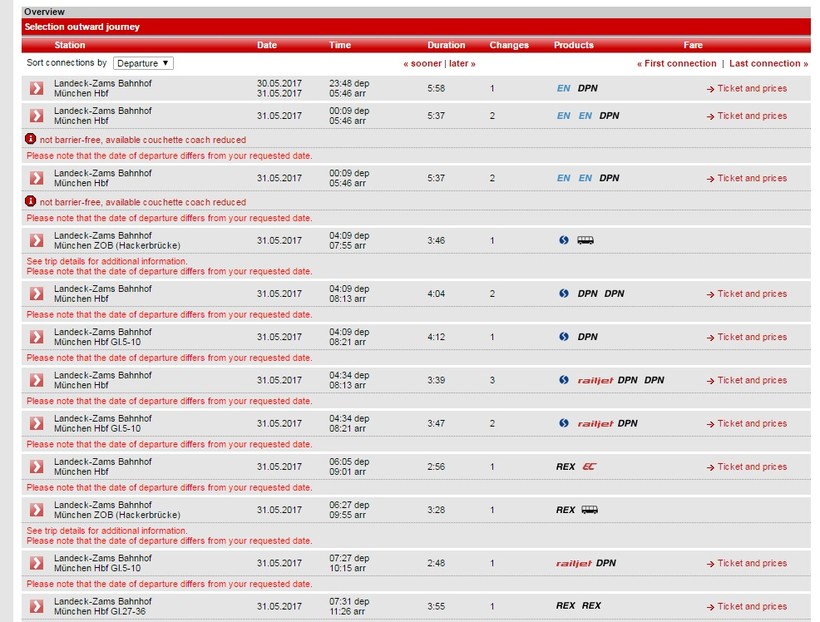Expand the 06:05 REX EC connection row
This screenshot has width=820, height=622.
(x=36, y=467)
